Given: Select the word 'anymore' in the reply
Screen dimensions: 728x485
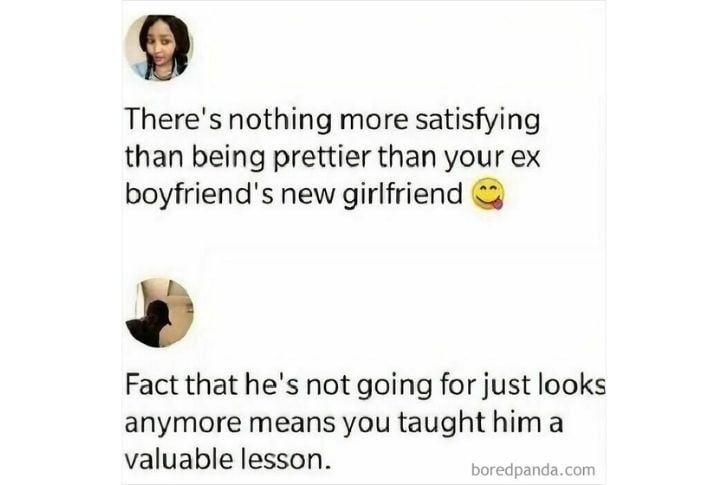Looking at the screenshot, I should [182, 425].
